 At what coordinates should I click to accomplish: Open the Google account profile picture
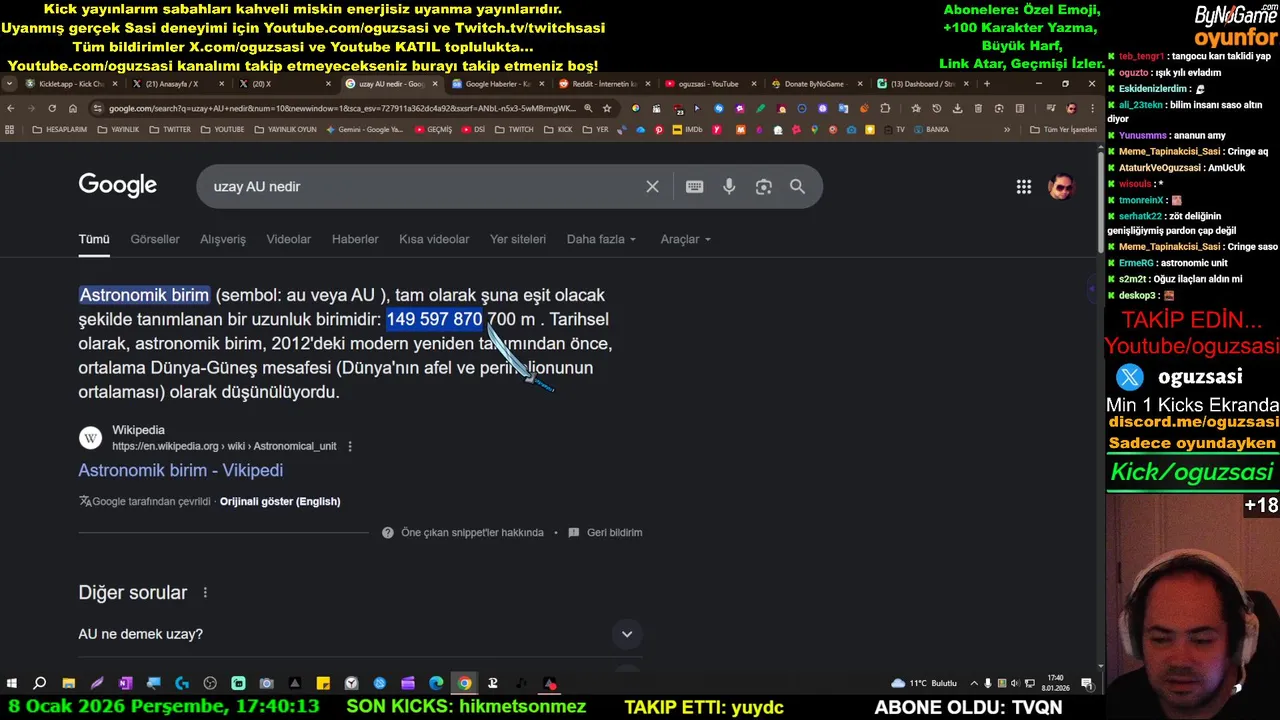1061,186
